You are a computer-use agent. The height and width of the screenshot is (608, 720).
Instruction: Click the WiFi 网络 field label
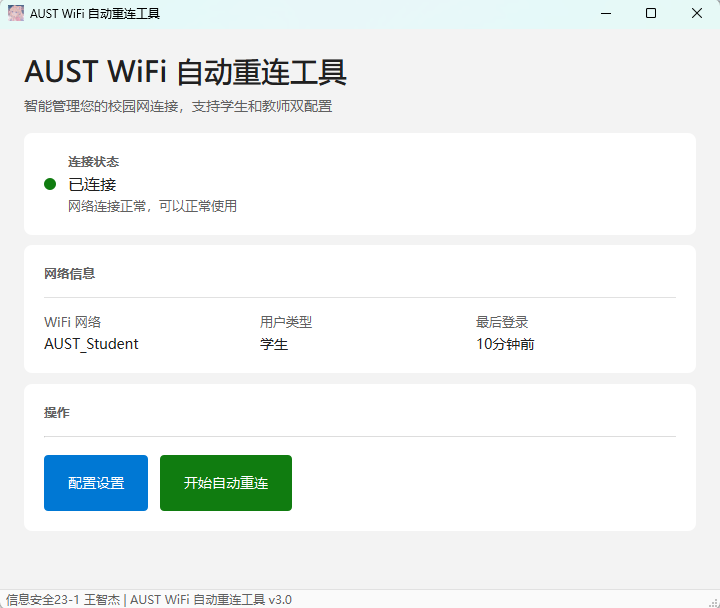(x=73, y=322)
